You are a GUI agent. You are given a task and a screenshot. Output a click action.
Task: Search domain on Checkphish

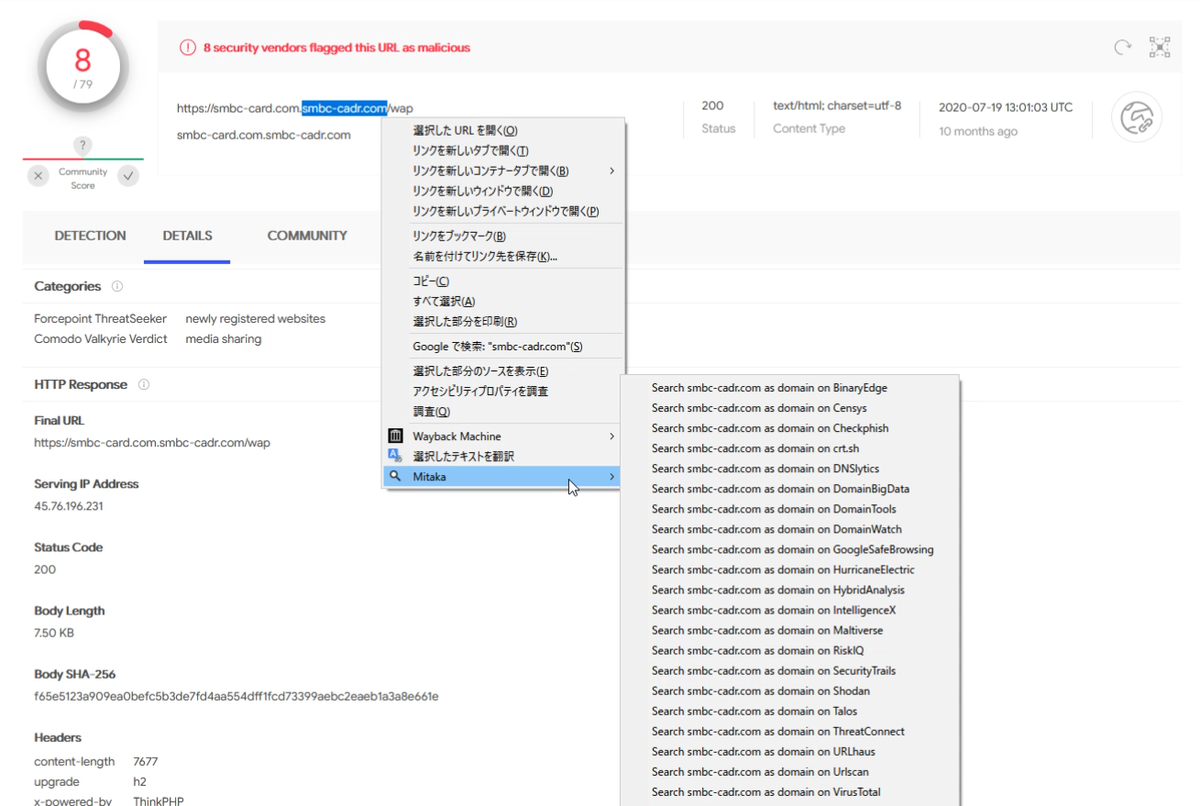(790, 428)
